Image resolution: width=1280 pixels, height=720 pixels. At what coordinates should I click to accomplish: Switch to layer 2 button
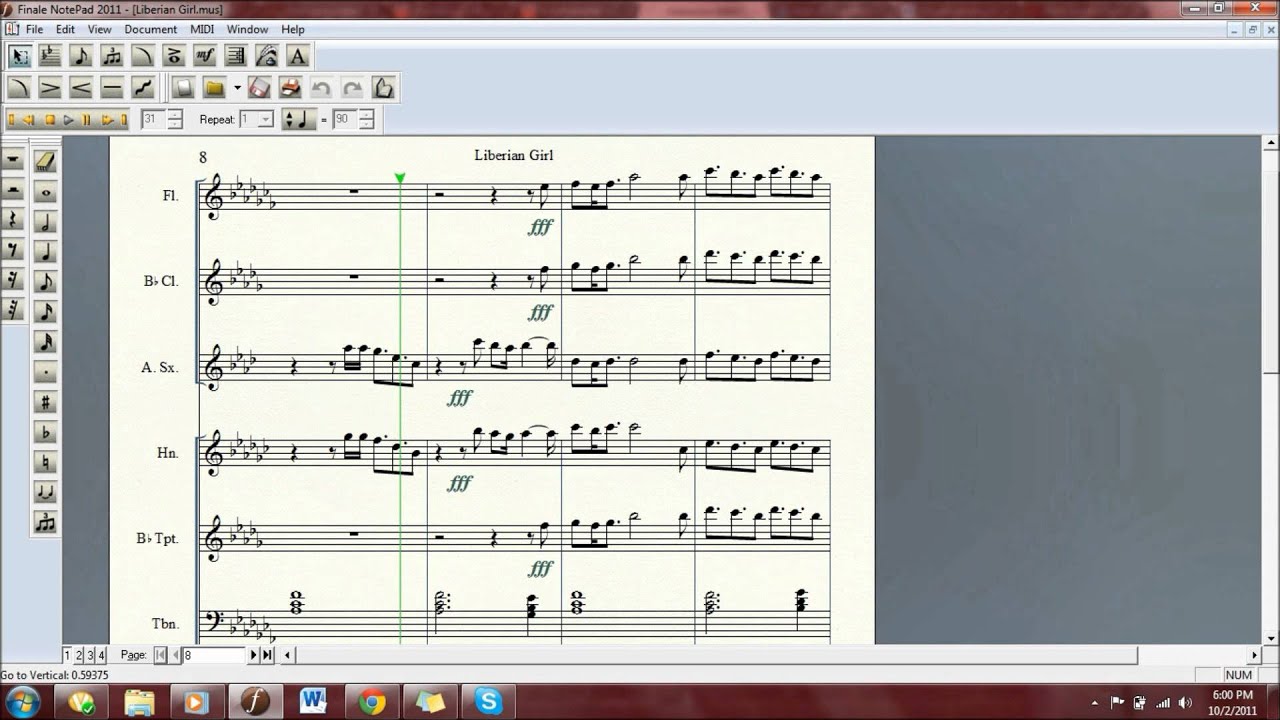78,655
